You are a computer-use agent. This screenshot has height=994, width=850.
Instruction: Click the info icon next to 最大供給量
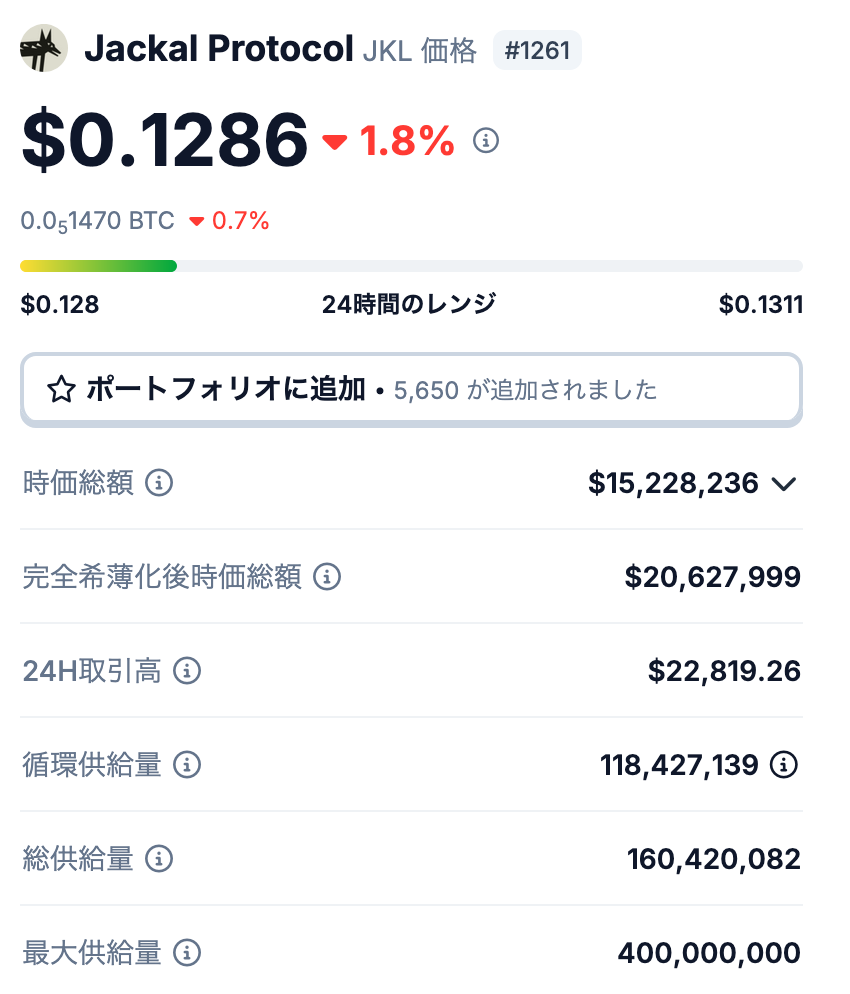point(187,953)
